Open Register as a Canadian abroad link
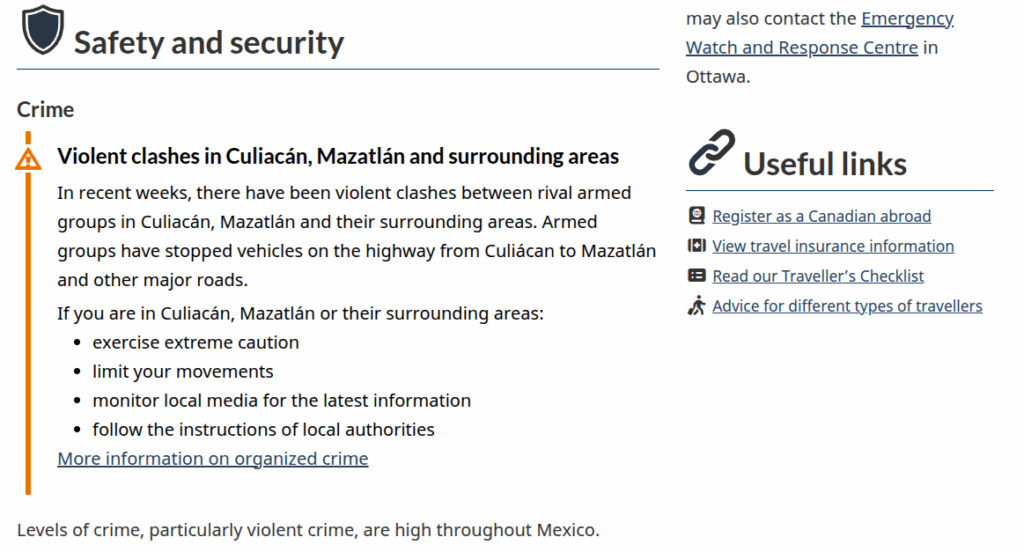1024x552 pixels. 822,216
